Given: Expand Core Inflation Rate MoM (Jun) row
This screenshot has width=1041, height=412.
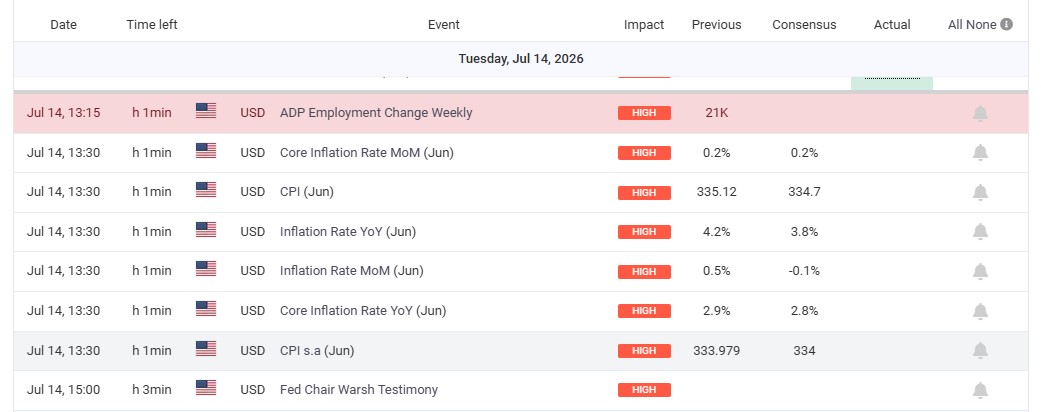Looking at the screenshot, I should (x=520, y=153).
